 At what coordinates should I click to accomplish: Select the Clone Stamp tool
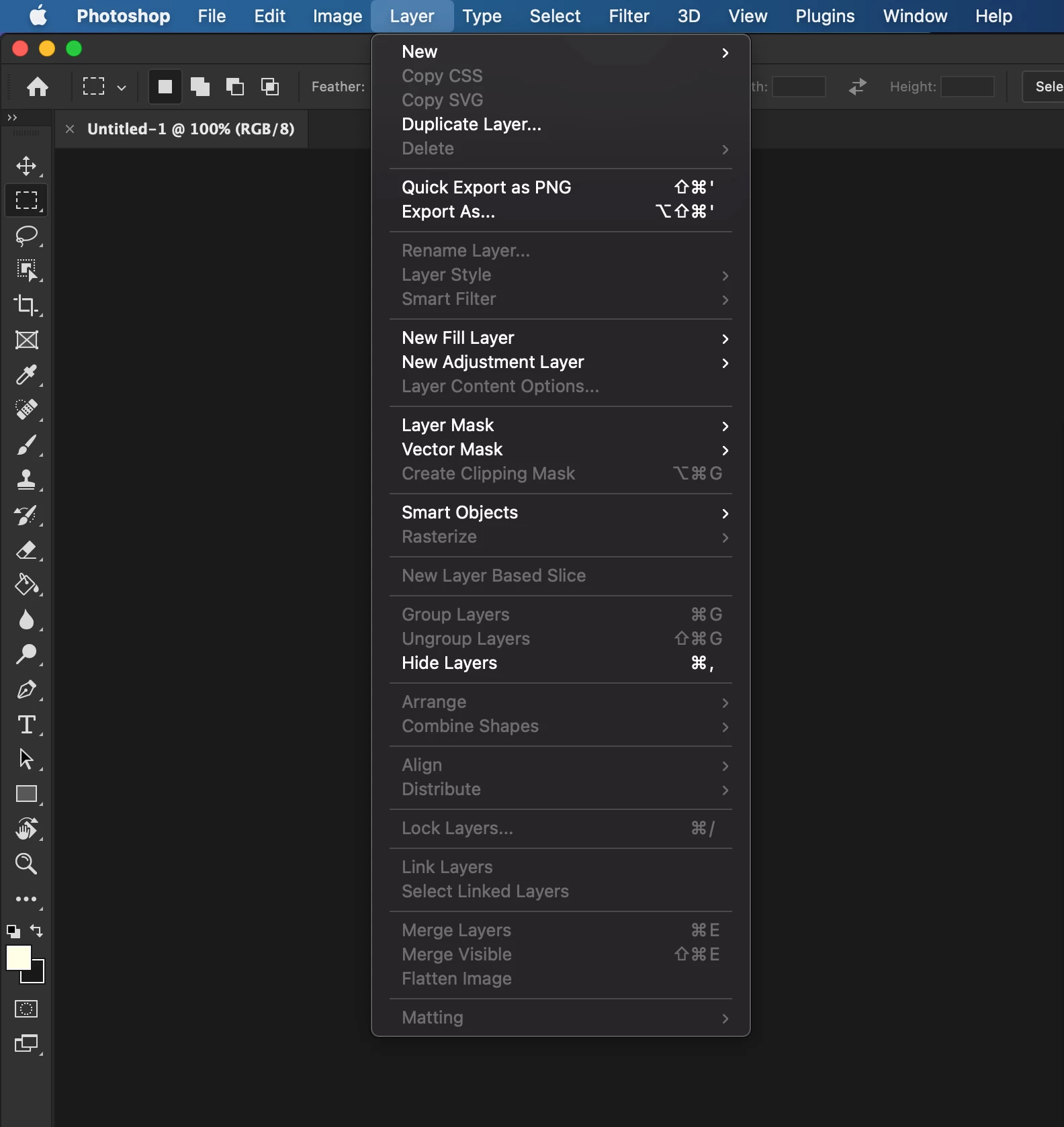point(26,480)
